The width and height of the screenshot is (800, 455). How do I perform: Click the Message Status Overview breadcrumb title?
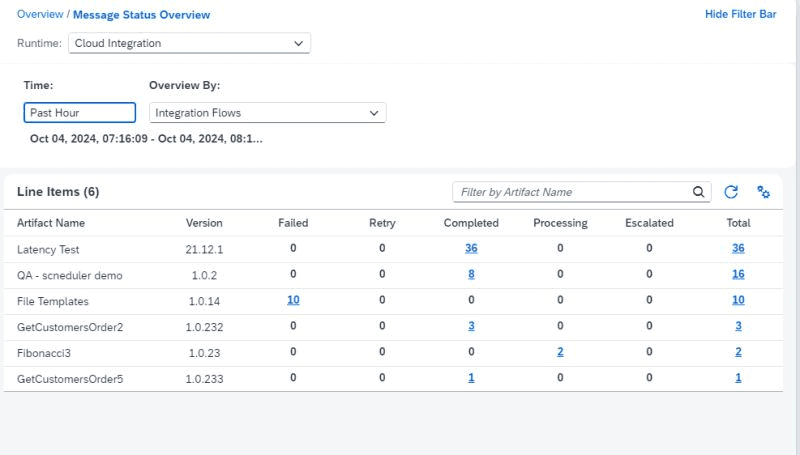pyautogui.click(x=141, y=15)
